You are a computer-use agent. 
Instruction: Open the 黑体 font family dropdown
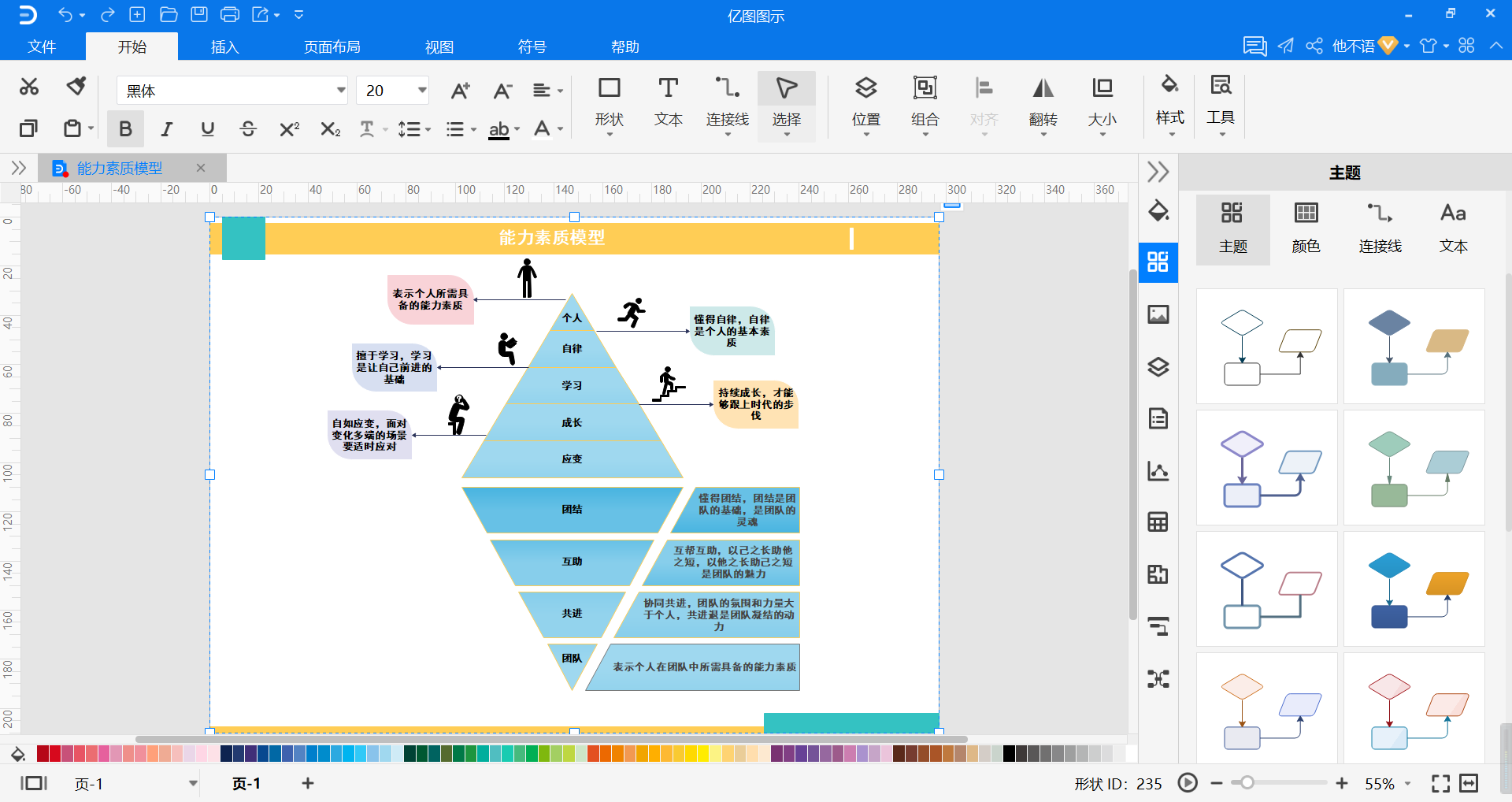[x=340, y=91]
